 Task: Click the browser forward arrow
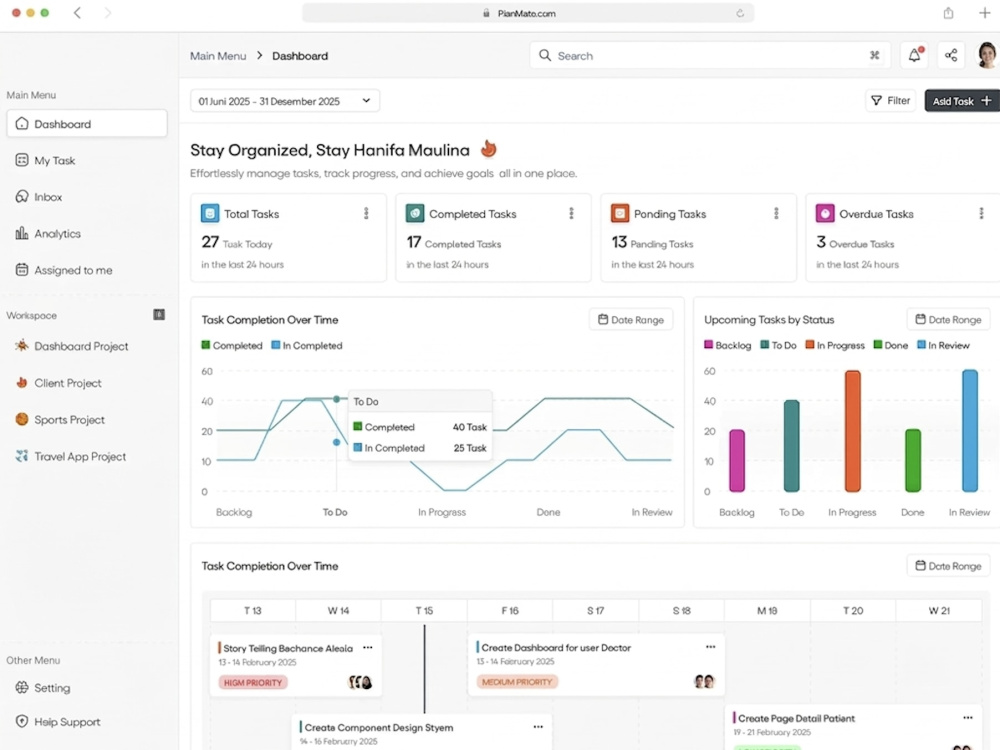click(x=107, y=13)
